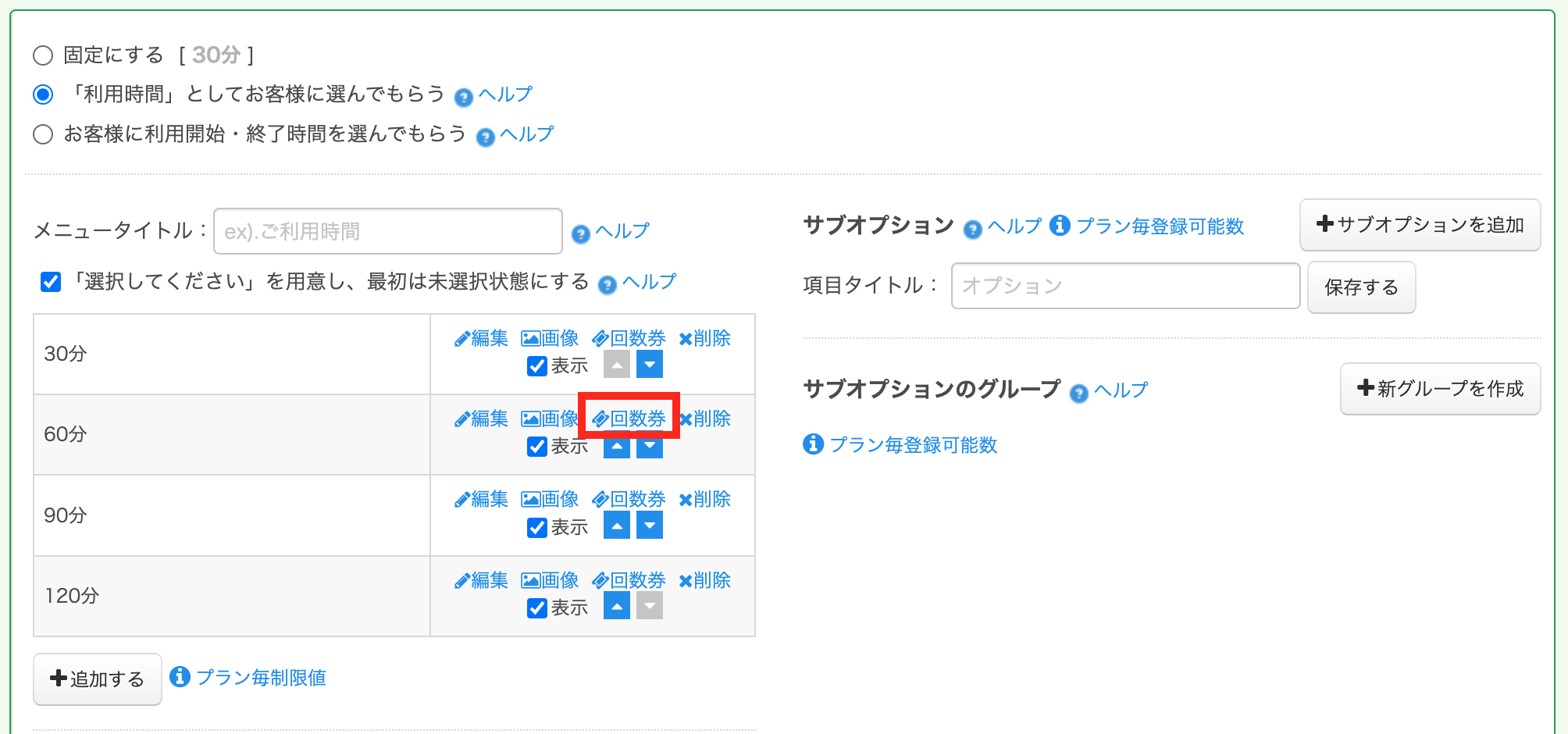This screenshot has height=734, width=1568.
Task: Select the 固定にする radio option
Action: point(43,55)
